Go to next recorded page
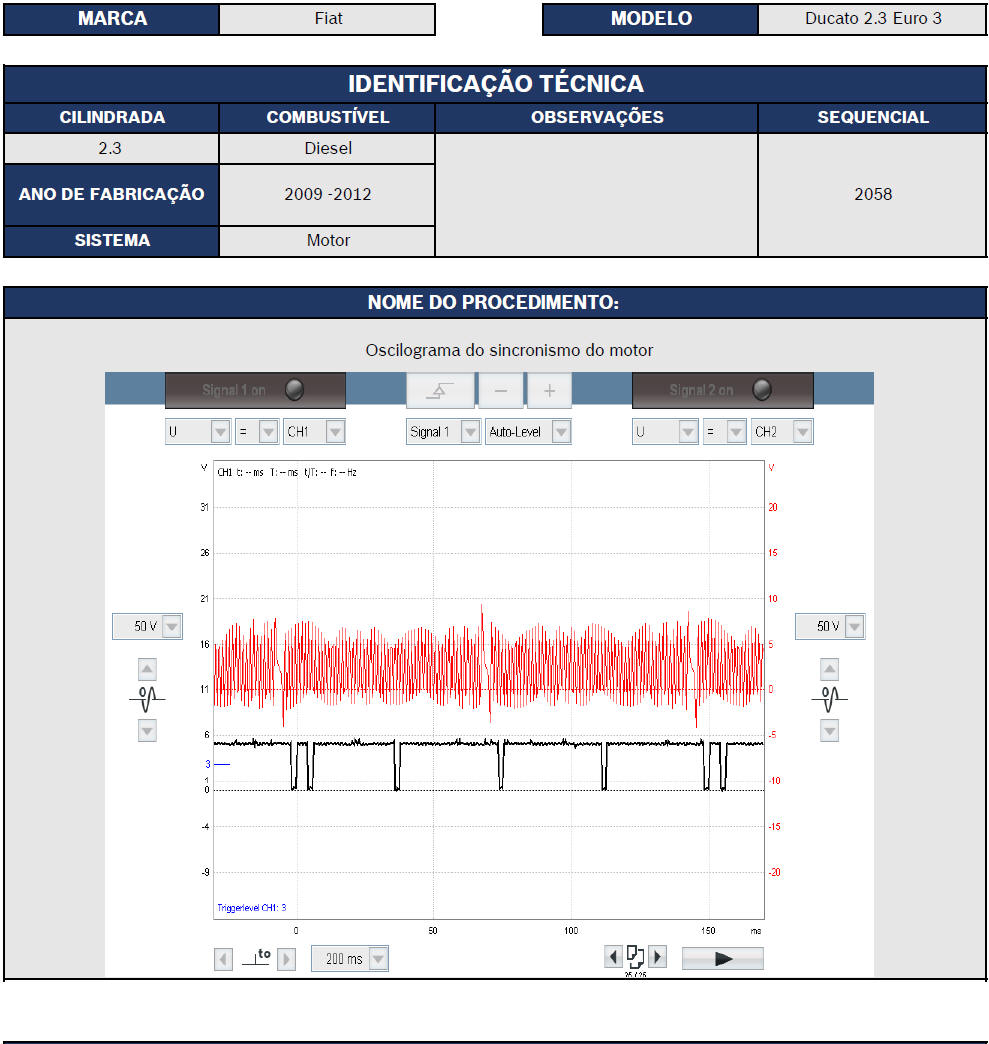This screenshot has width=989, height=1044. 657,957
